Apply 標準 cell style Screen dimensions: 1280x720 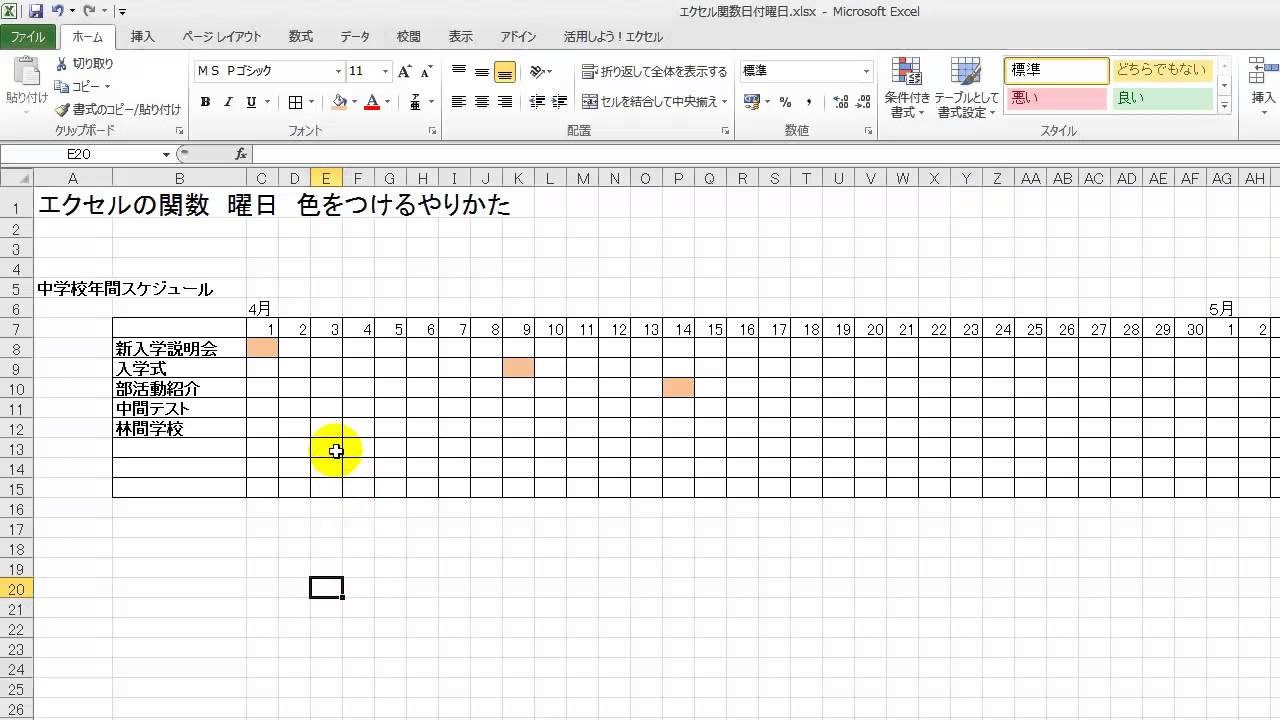[1057, 70]
